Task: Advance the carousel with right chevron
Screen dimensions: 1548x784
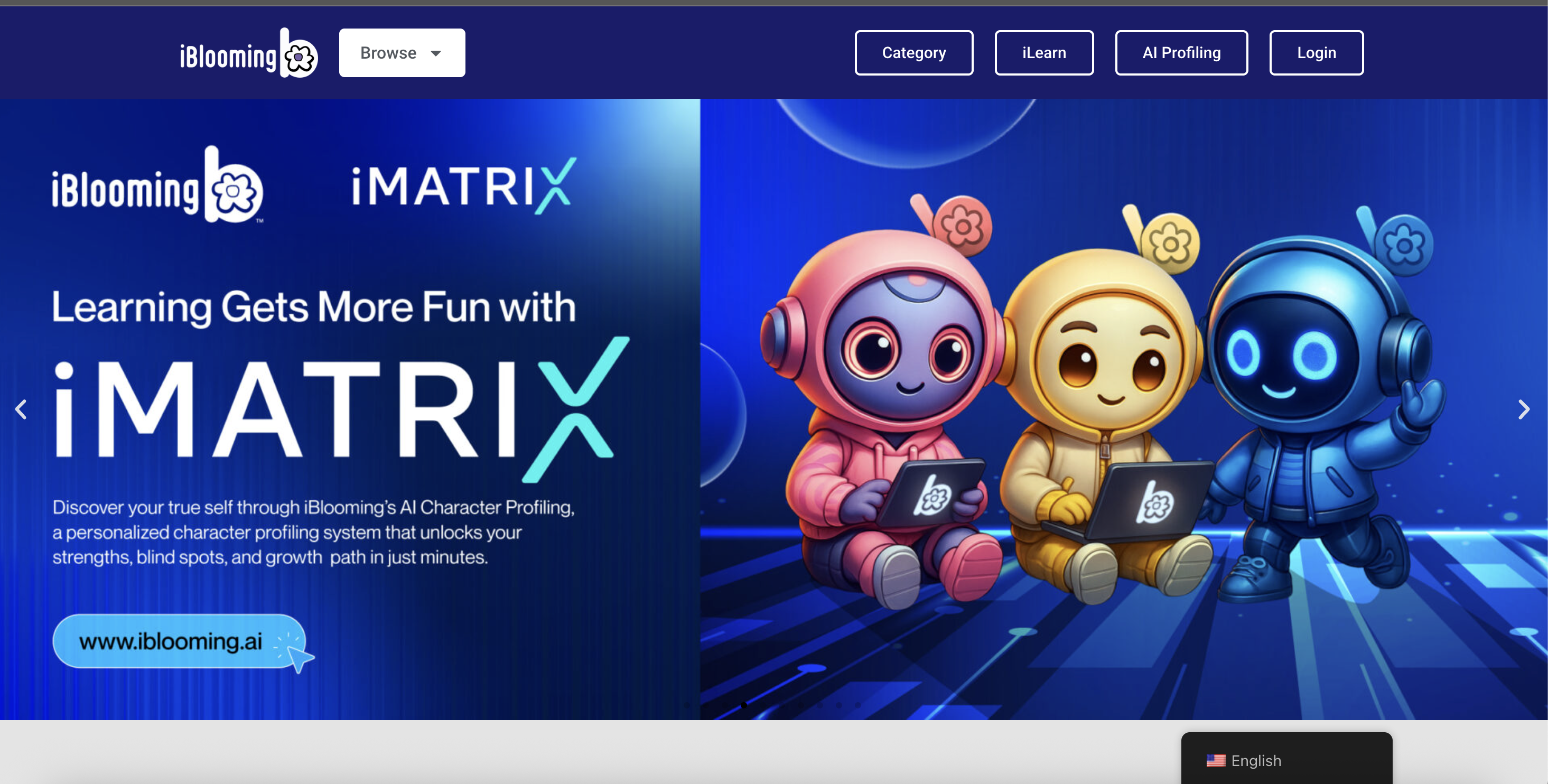Action: (1523, 410)
